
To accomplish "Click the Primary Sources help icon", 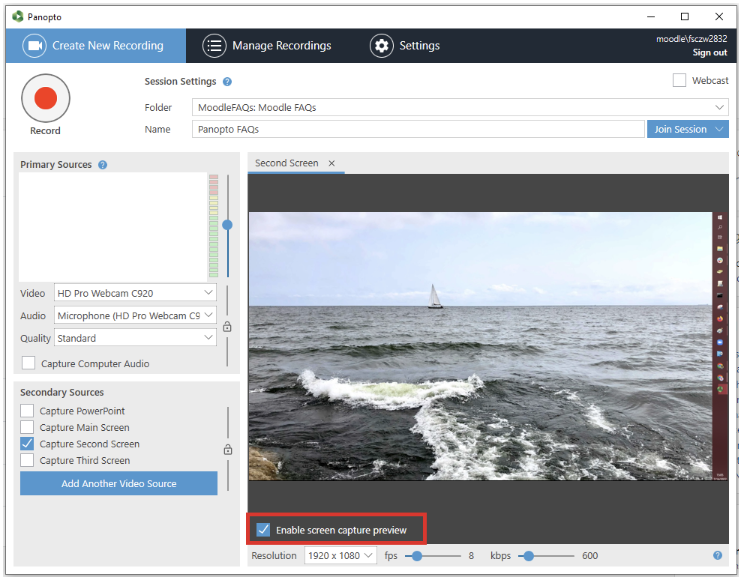I will (x=103, y=165).
